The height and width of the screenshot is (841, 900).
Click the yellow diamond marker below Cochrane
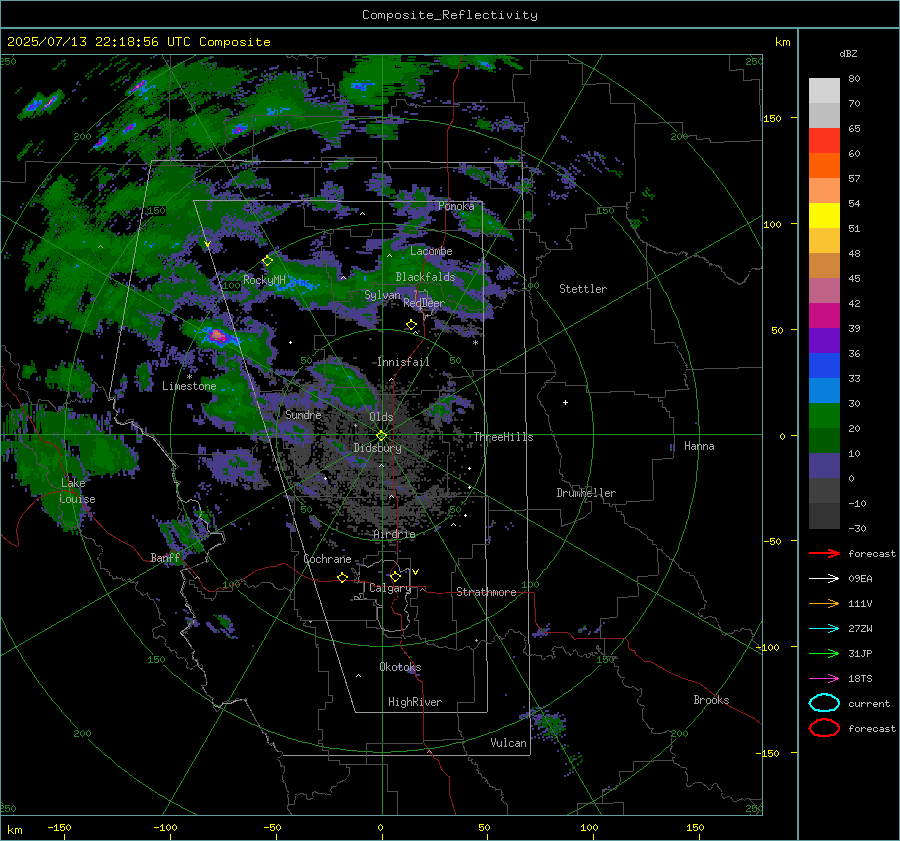342,577
